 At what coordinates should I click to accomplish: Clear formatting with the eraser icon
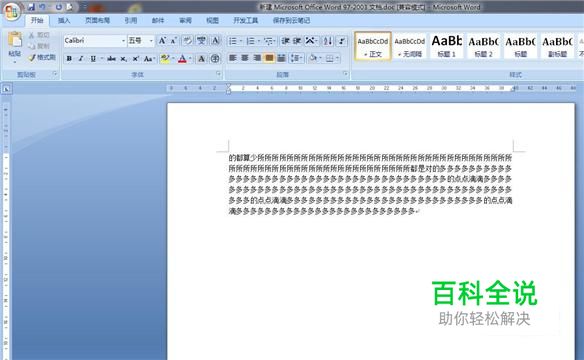click(187, 41)
